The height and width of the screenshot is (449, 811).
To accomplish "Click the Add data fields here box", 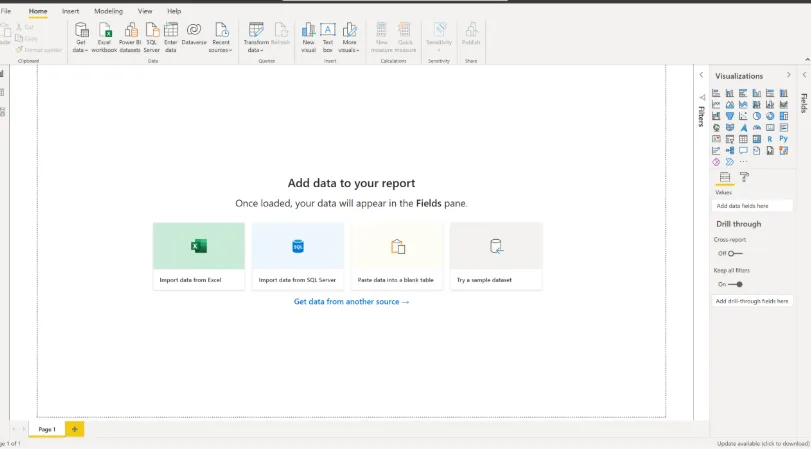I will click(752, 206).
